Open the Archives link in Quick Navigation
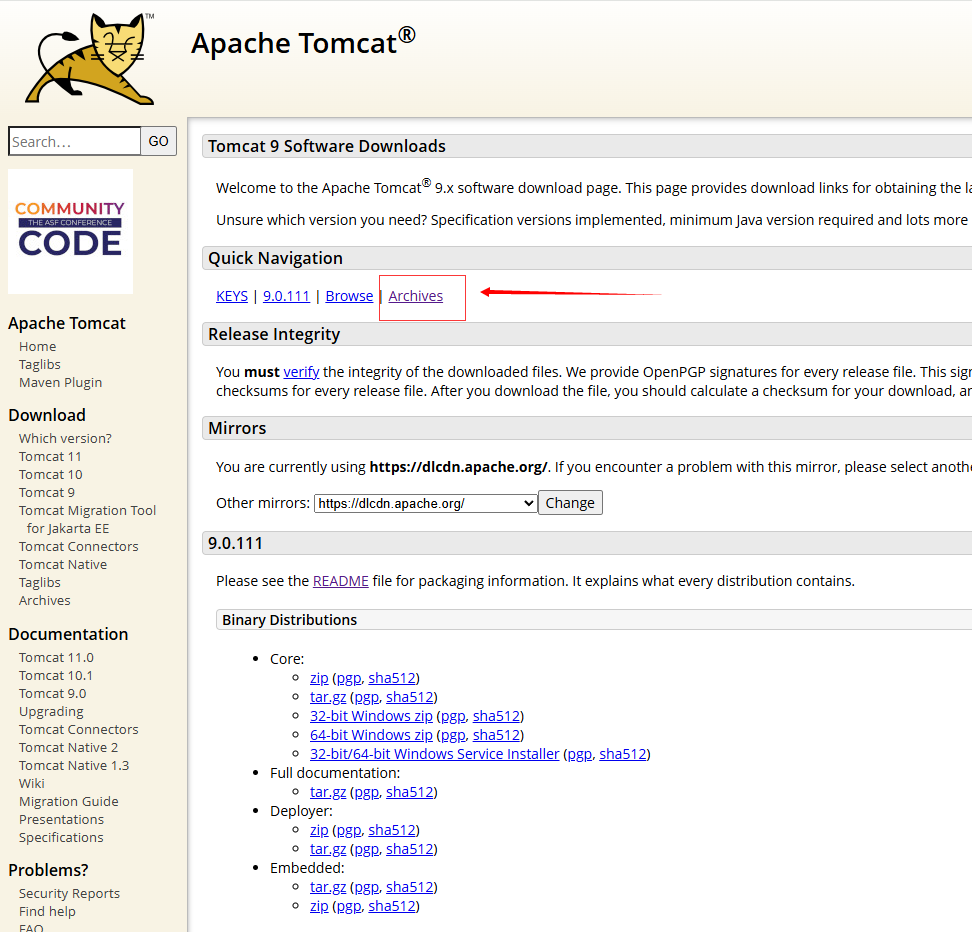This screenshot has height=932, width=972. coord(416,296)
